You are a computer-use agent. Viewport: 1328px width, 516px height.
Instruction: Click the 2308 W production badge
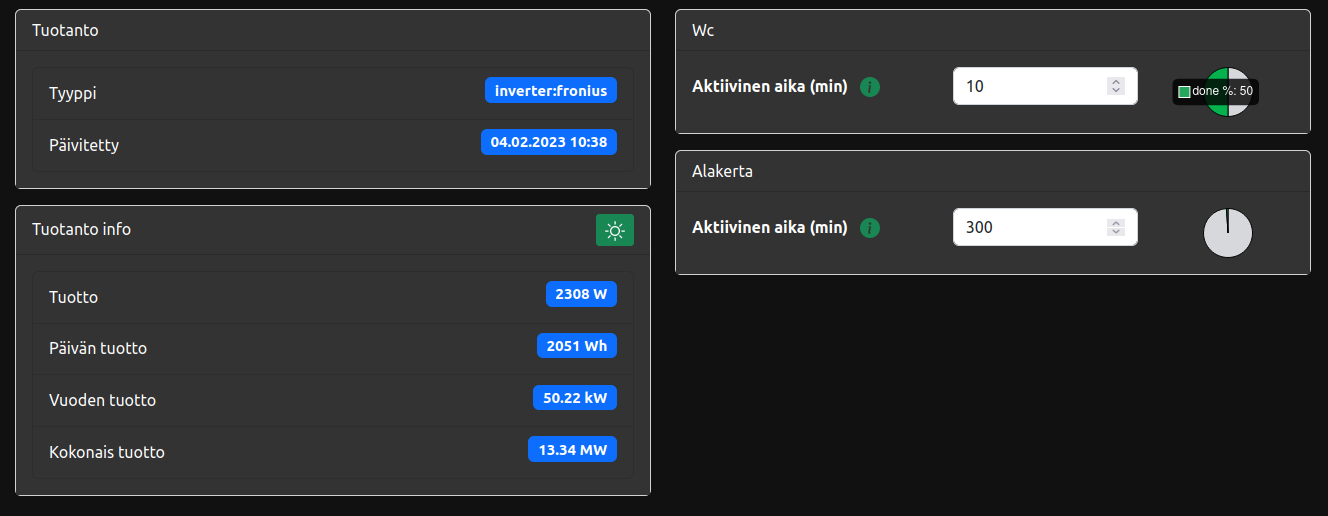(581, 294)
